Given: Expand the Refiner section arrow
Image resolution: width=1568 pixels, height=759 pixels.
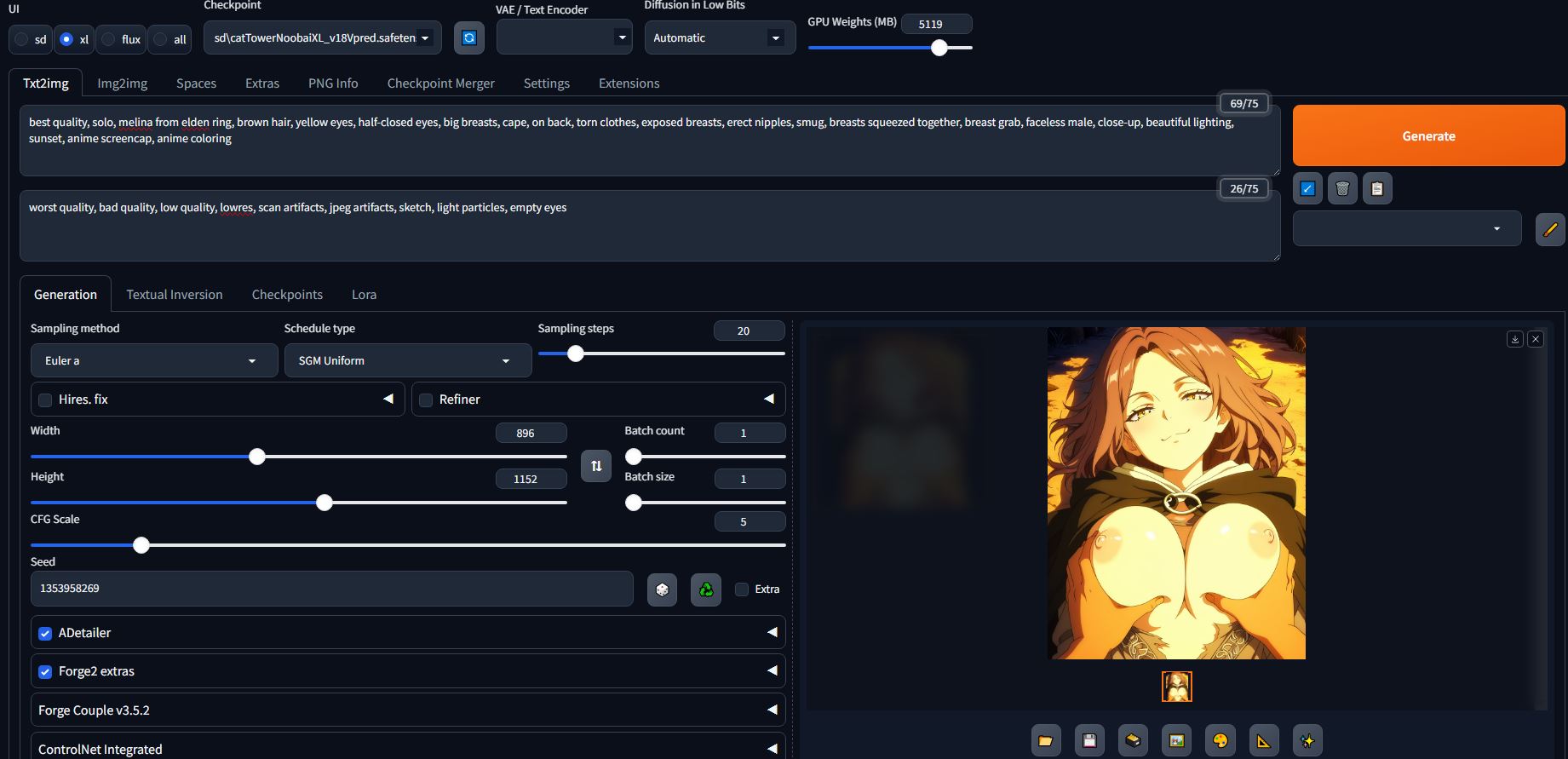Looking at the screenshot, I should tap(769, 399).
